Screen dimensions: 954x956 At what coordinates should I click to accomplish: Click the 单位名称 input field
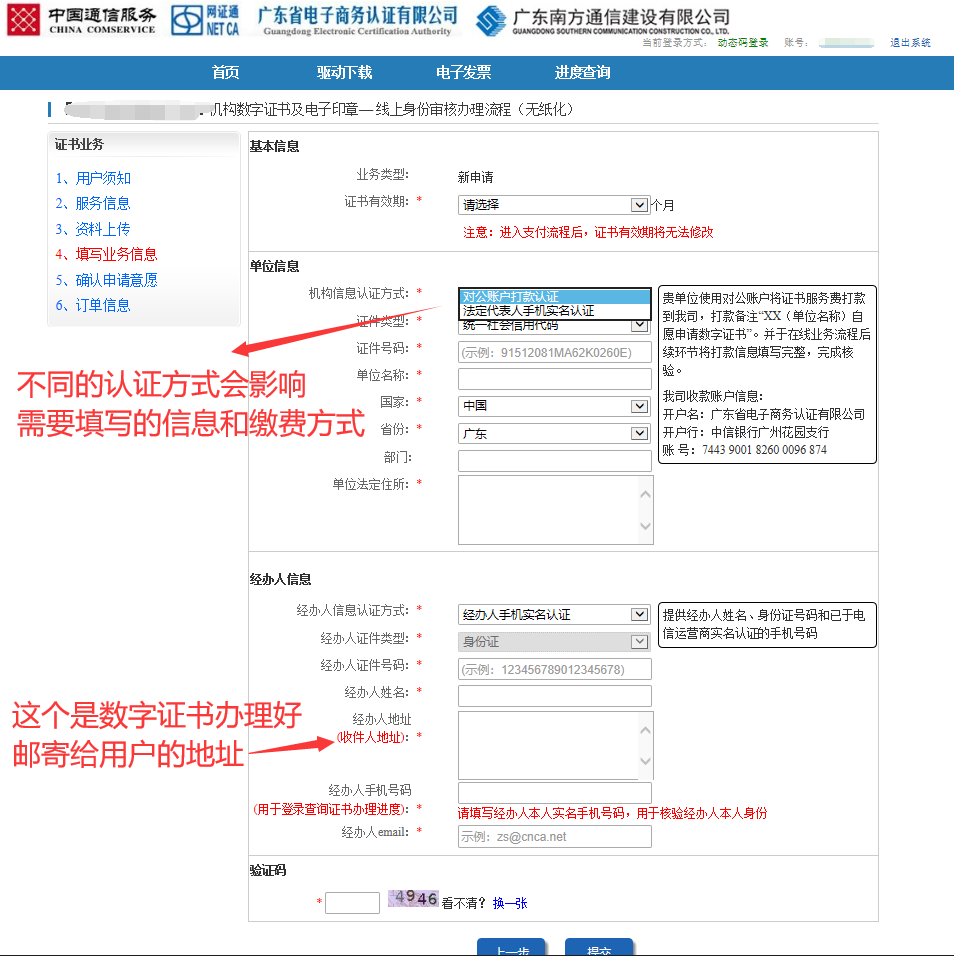tap(554, 379)
